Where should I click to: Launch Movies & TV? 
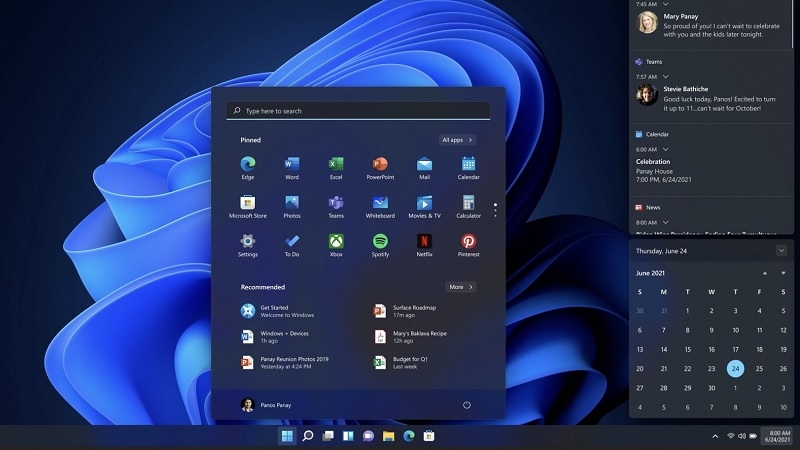tap(424, 207)
